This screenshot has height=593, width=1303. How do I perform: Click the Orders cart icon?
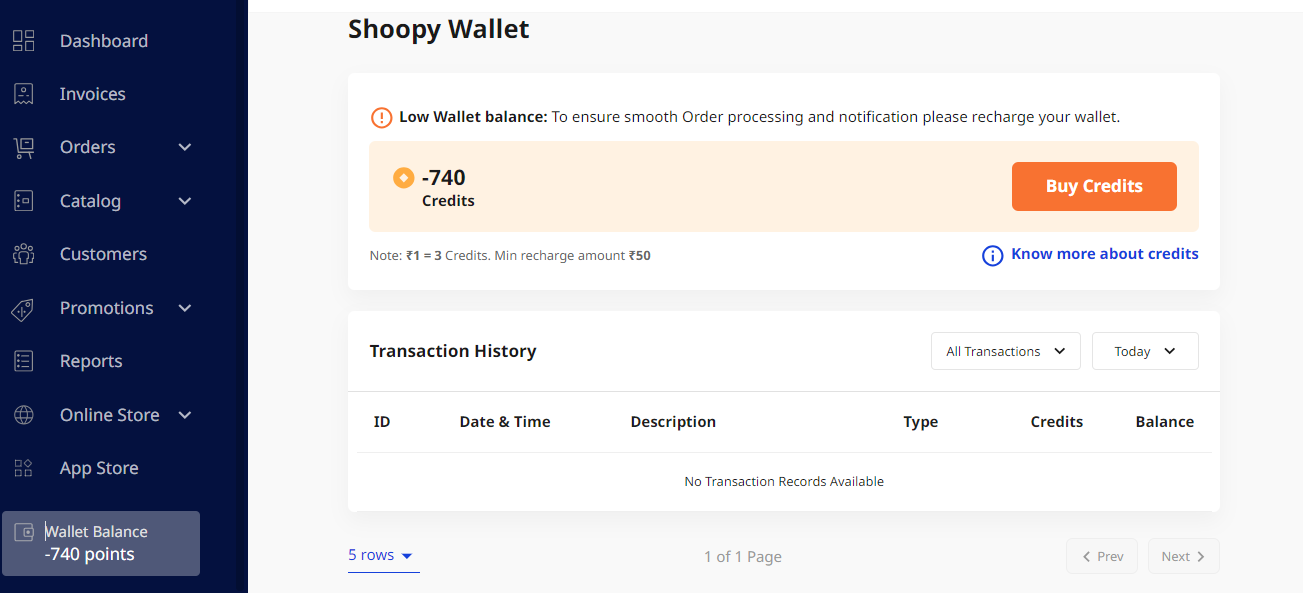point(23,148)
